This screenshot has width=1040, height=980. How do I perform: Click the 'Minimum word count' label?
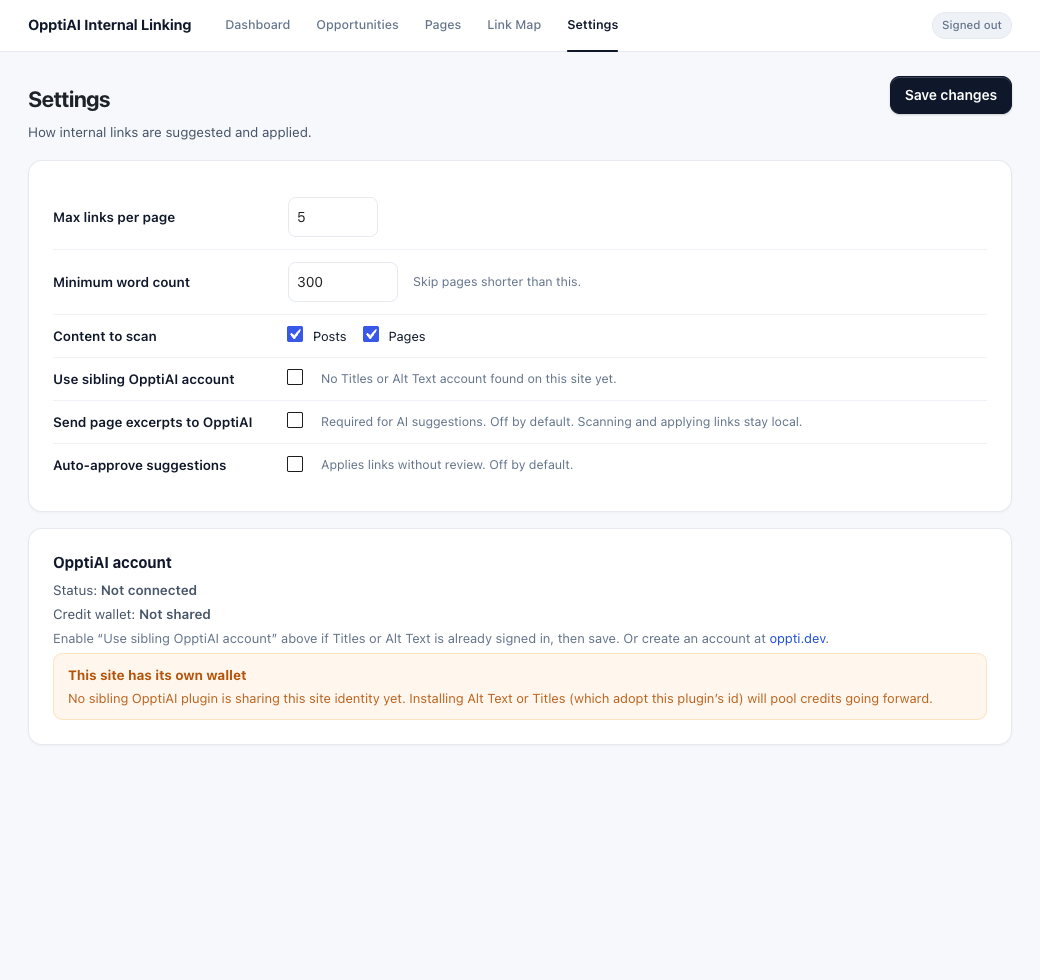(121, 282)
